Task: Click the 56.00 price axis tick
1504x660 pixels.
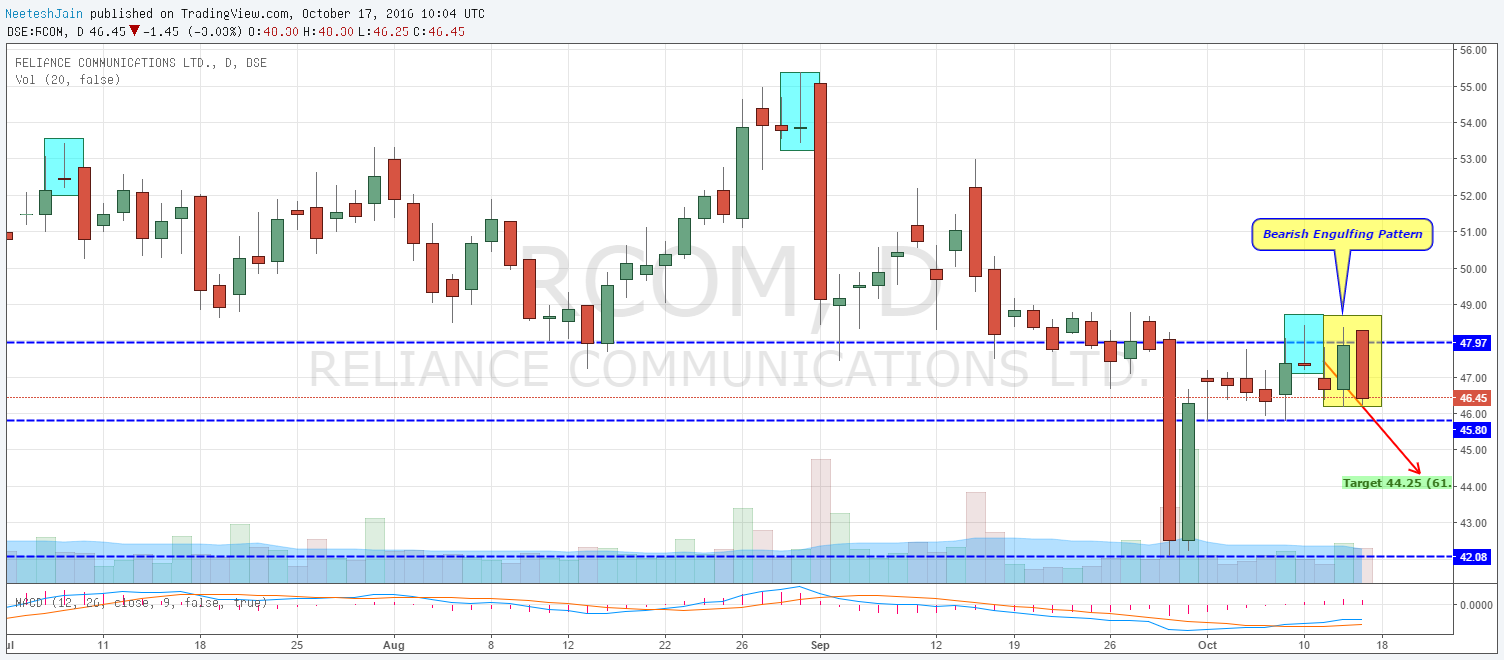Action: tap(1474, 50)
